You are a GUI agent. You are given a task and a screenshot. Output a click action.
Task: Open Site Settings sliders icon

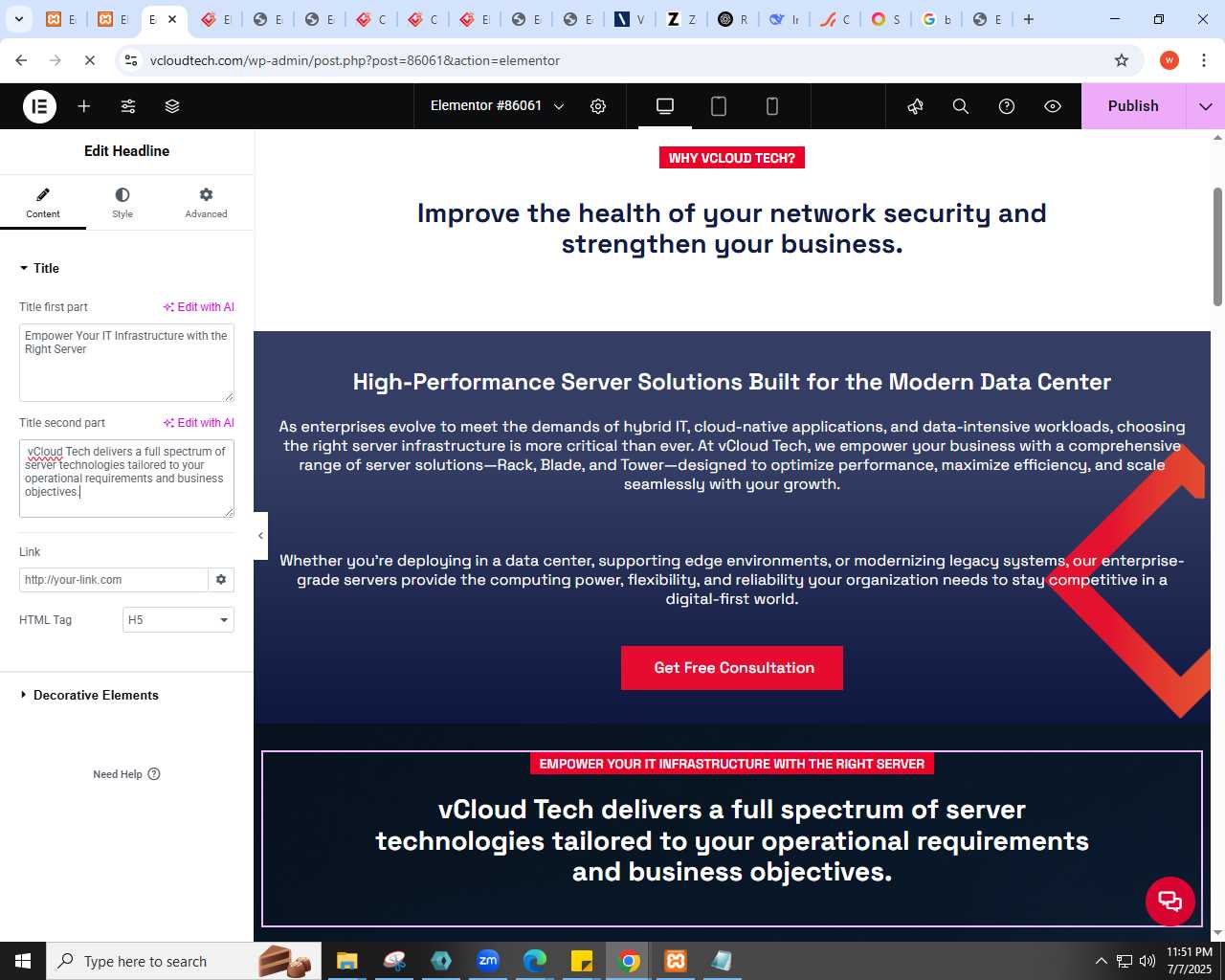pyautogui.click(x=128, y=106)
